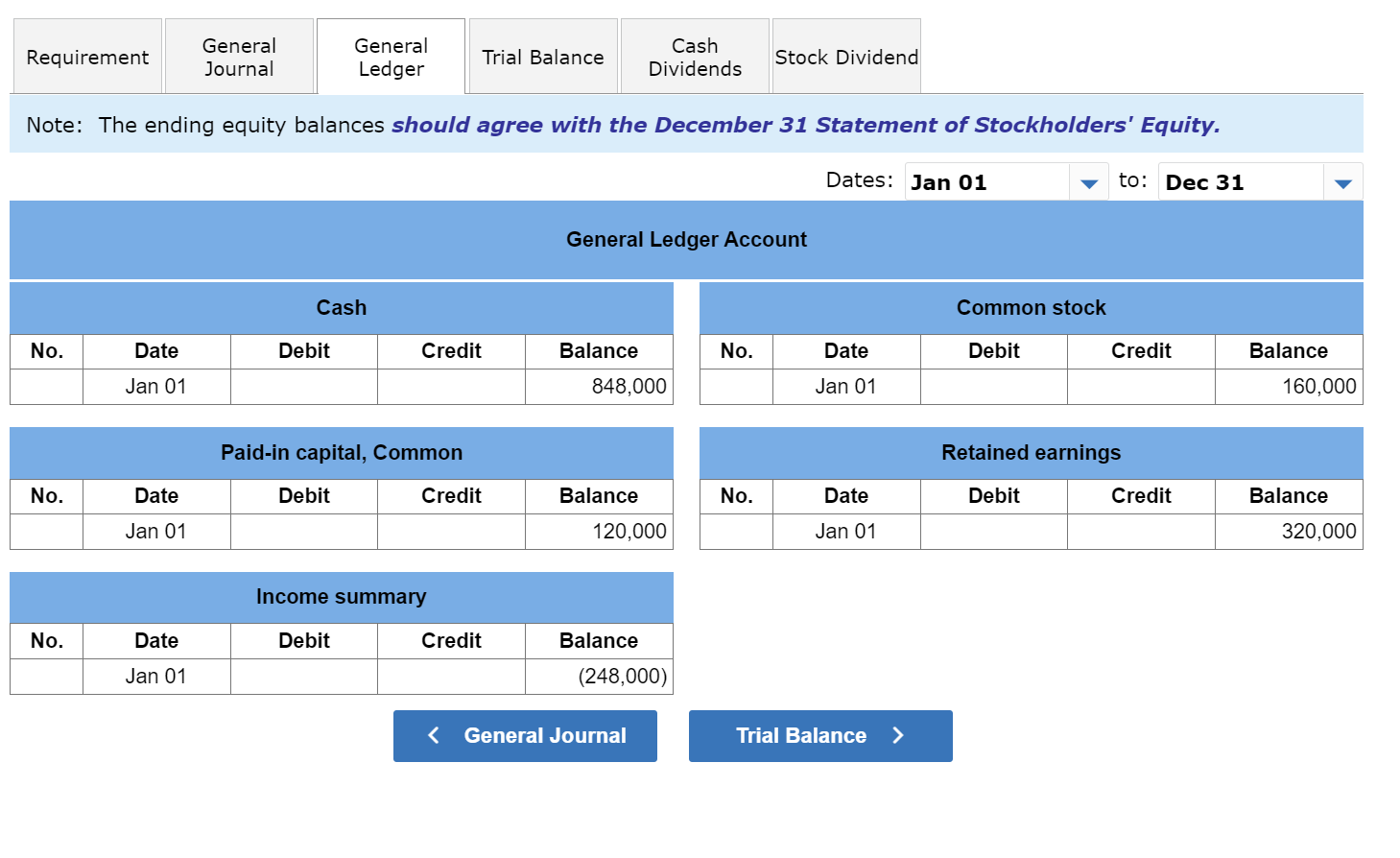Open the Cash Dividends tab
This screenshot has height=858, width=1400.
(694, 56)
